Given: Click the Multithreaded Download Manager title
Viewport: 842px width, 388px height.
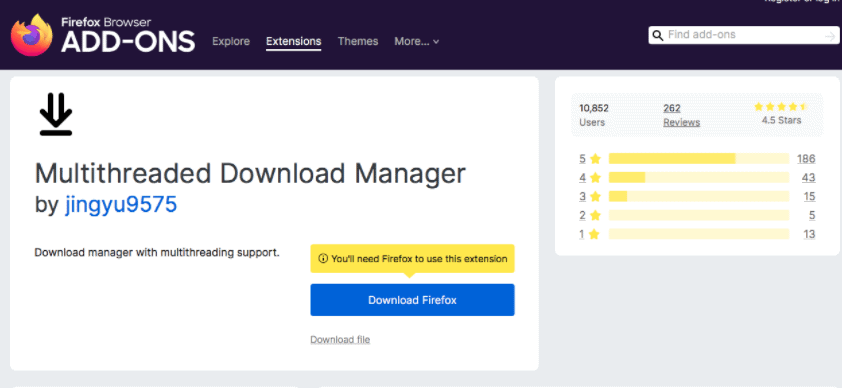Looking at the screenshot, I should tap(250, 173).
